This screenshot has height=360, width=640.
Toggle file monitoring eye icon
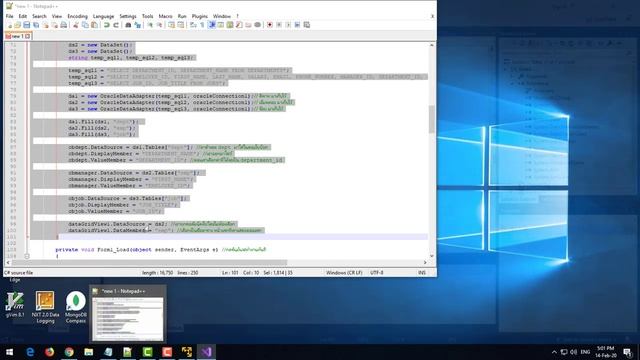click(x=258, y=25)
